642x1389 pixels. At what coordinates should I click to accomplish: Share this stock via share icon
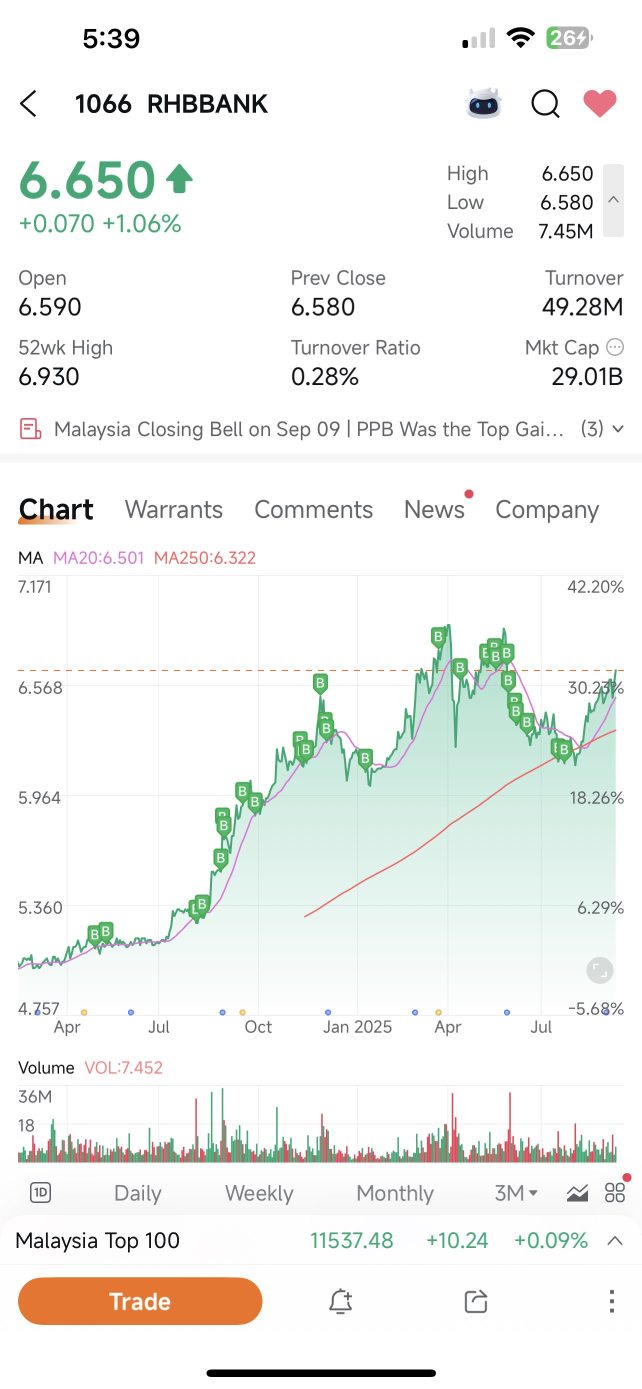(x=476, y=1301)
